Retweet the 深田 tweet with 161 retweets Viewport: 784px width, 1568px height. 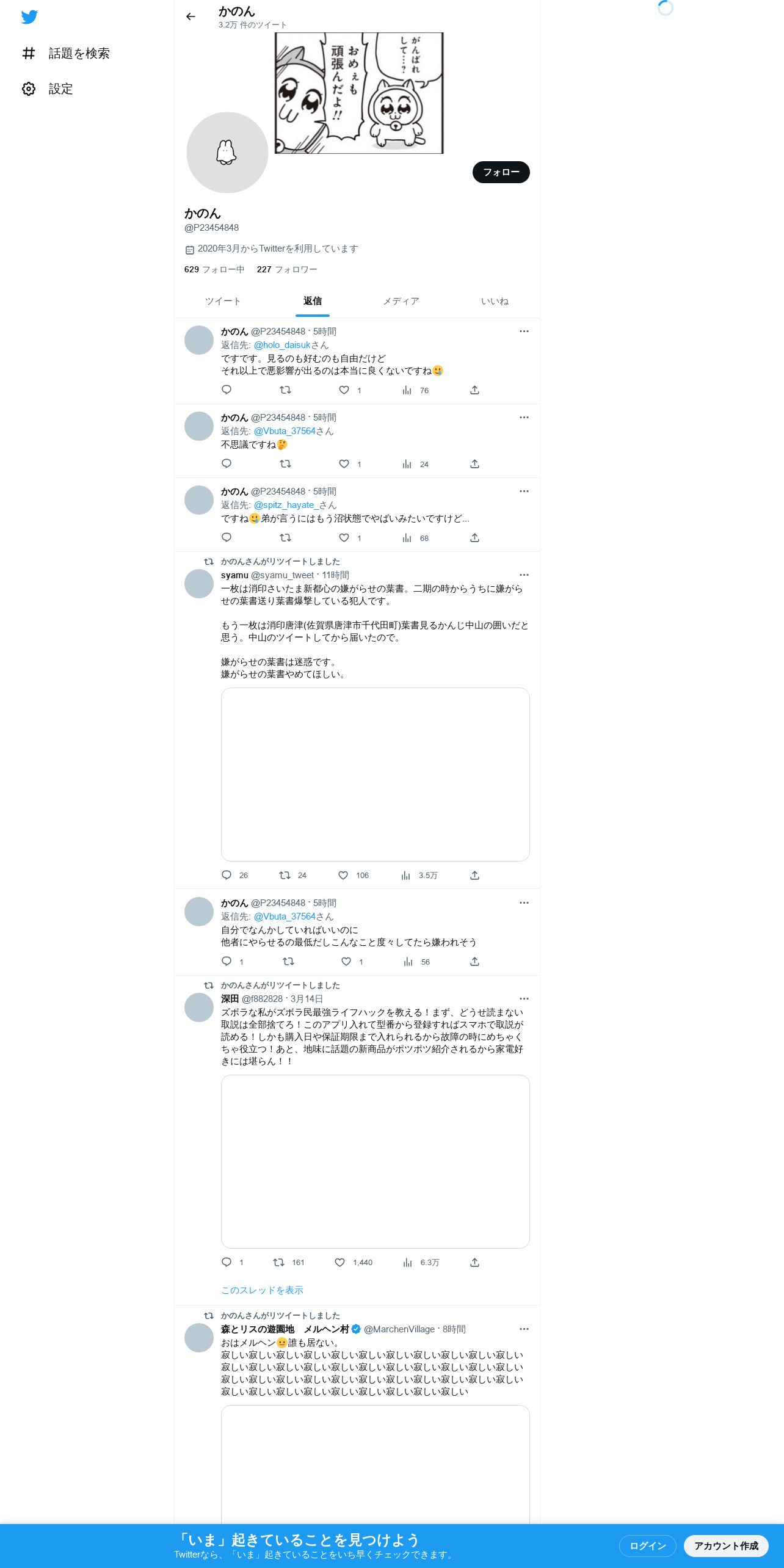pos(289,1262)
